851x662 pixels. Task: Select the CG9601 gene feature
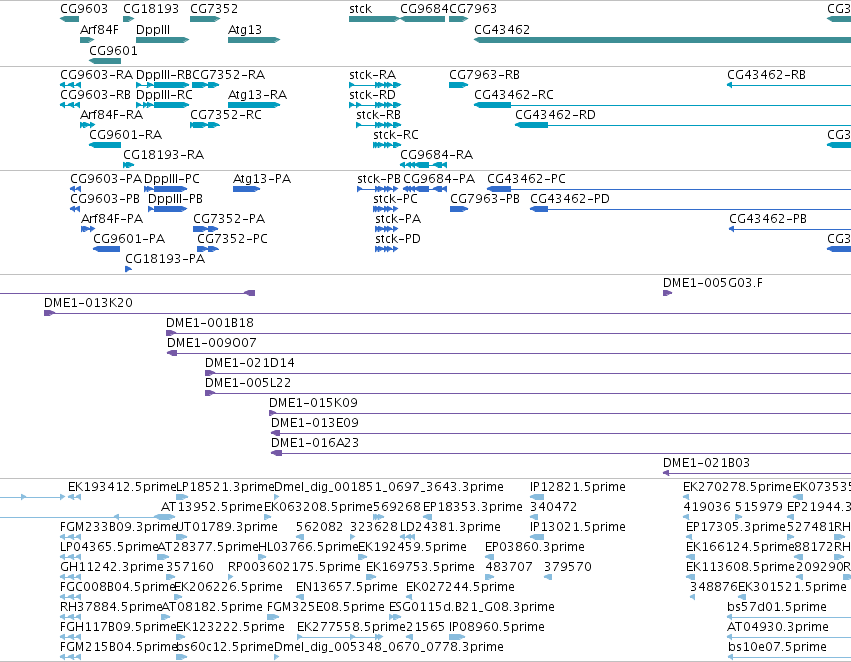(x=105, y=61)
